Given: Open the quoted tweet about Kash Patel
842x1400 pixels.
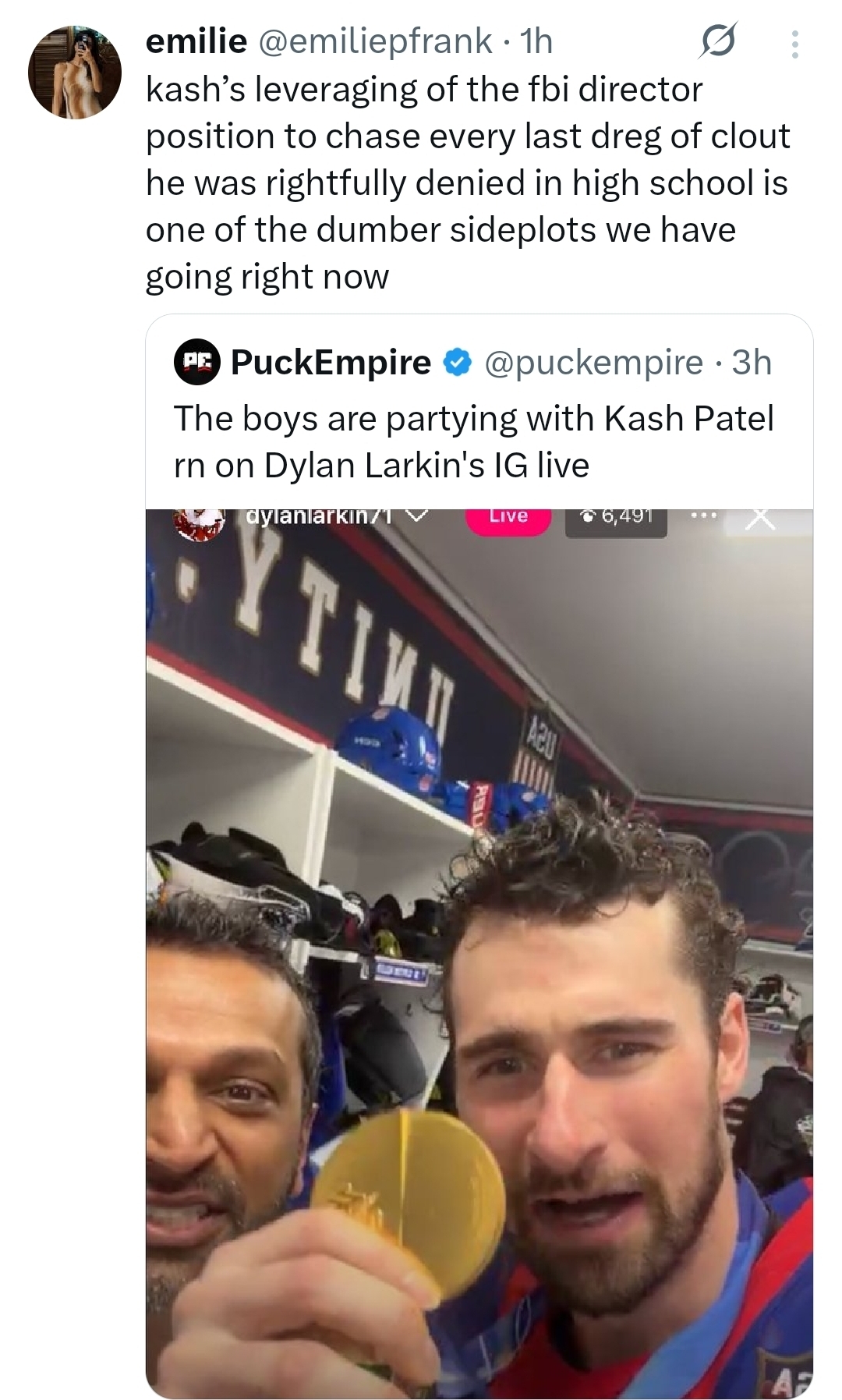Looking at the screenshot, I should click(x=473, y=441).
